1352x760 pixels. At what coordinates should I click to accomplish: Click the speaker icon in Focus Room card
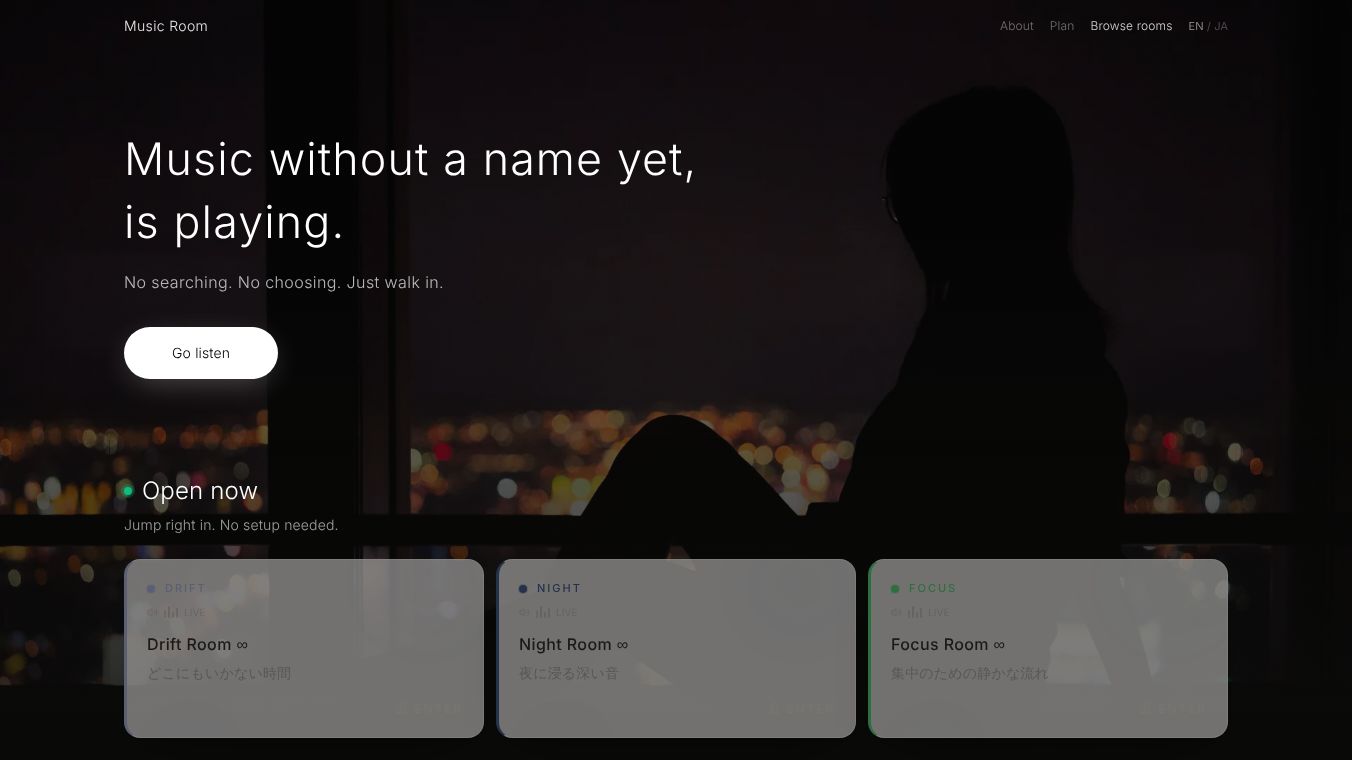point(897,612)
